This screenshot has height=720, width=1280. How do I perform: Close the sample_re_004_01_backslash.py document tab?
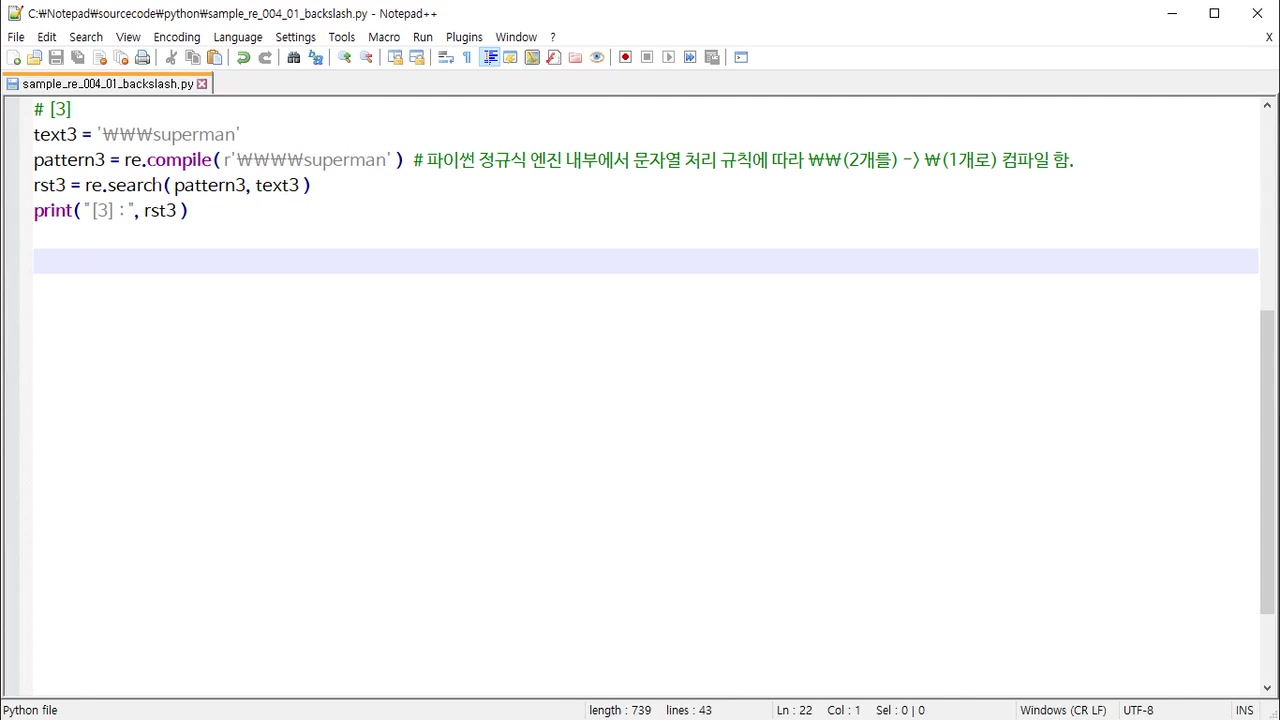point(202,83)
